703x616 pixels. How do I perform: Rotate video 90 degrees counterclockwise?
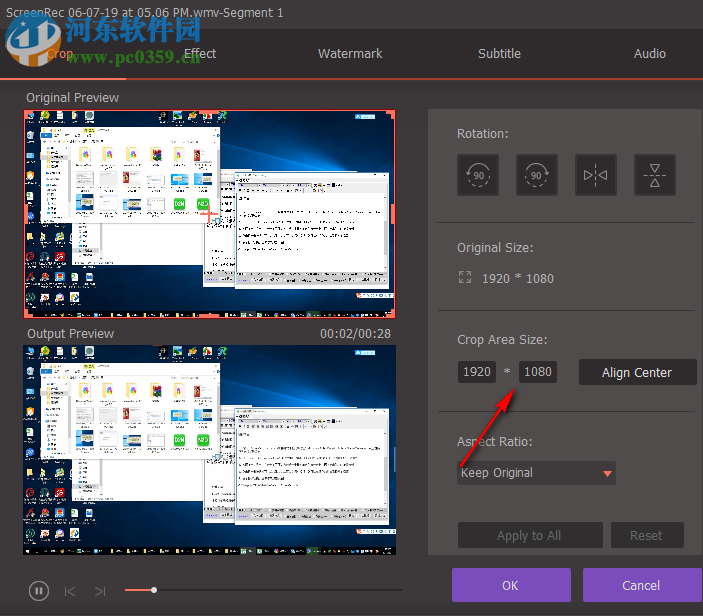[x=478, y=175]
